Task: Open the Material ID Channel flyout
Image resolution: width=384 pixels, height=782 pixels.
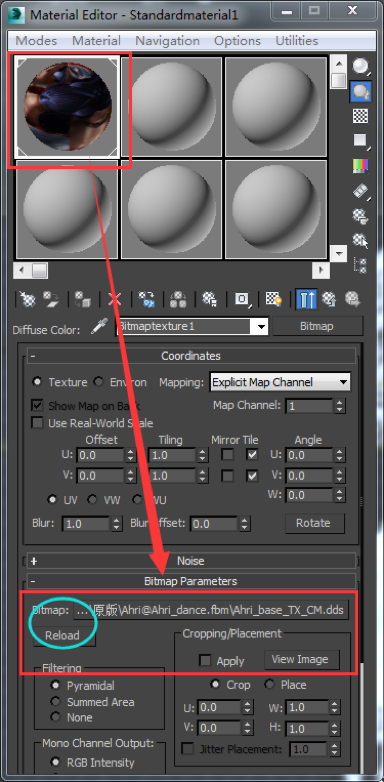Action: pos(242,300)
